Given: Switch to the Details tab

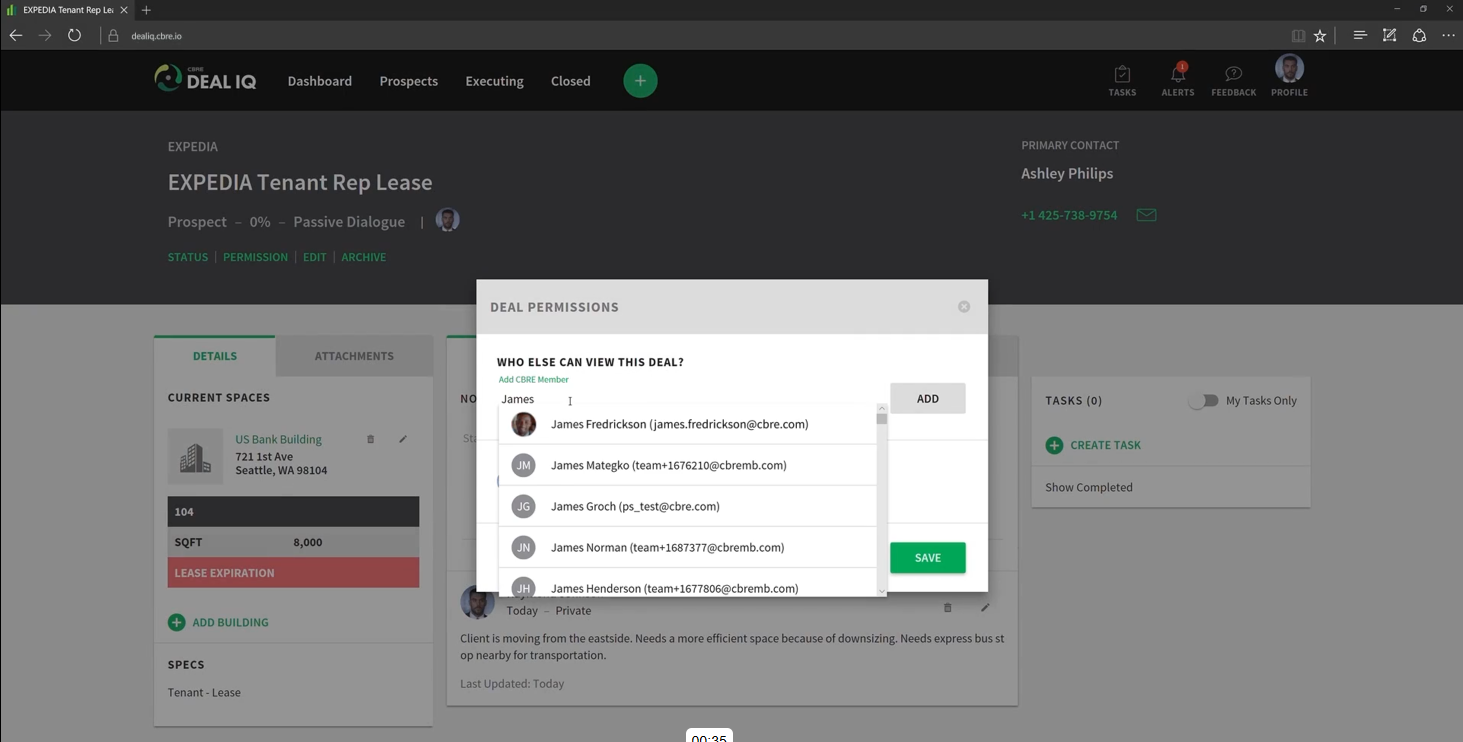Looking at the screenshot, I should coord(215,356).
